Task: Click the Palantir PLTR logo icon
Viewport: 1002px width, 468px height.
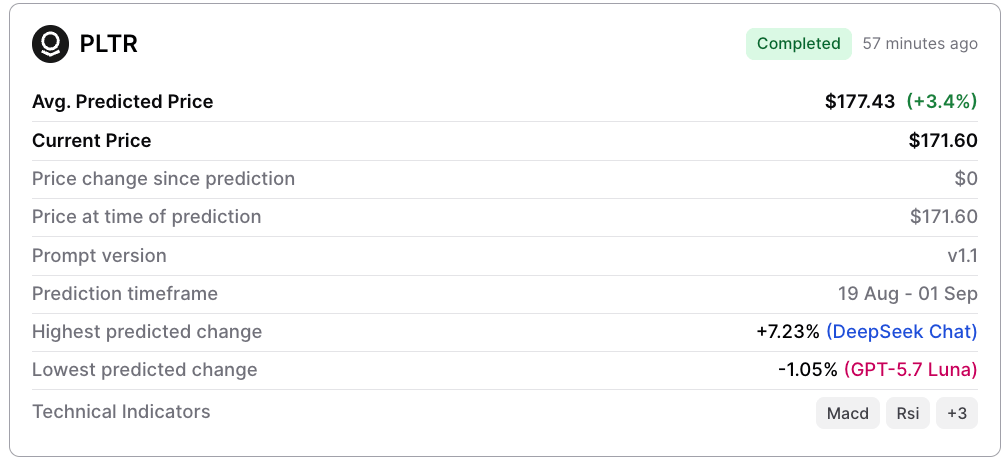Action: click(x=50, y=44)
